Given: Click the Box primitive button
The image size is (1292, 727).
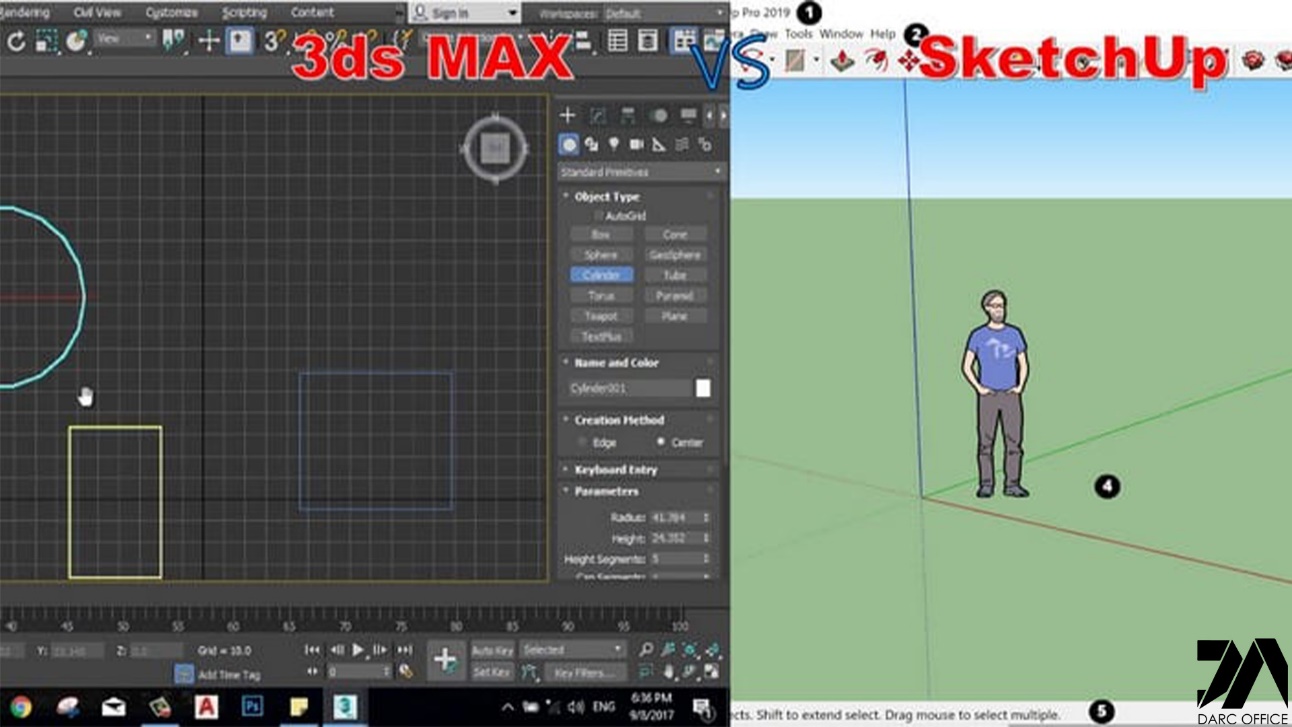Looking at the screenshot, I should pyautogui.click(x=601, y=234).
